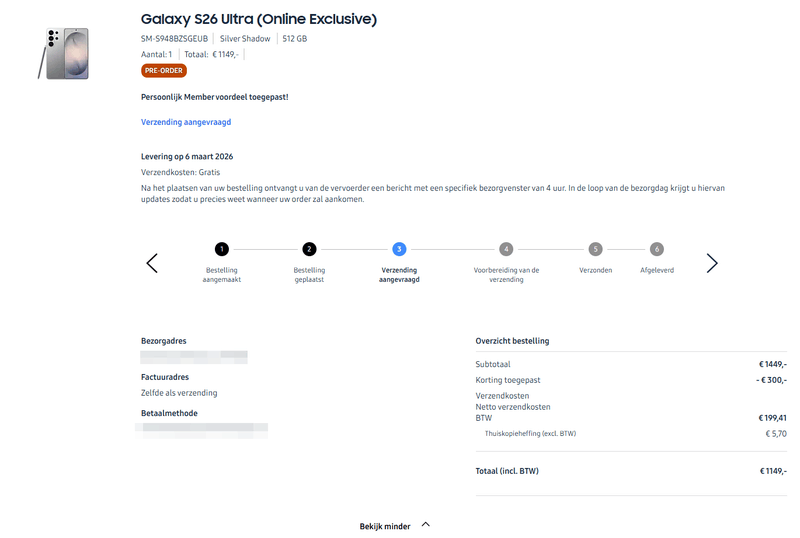Click the Galaxy S26 Ultra product title
Viewport: 800px width, 538px height.
click(x=259, y=19)
